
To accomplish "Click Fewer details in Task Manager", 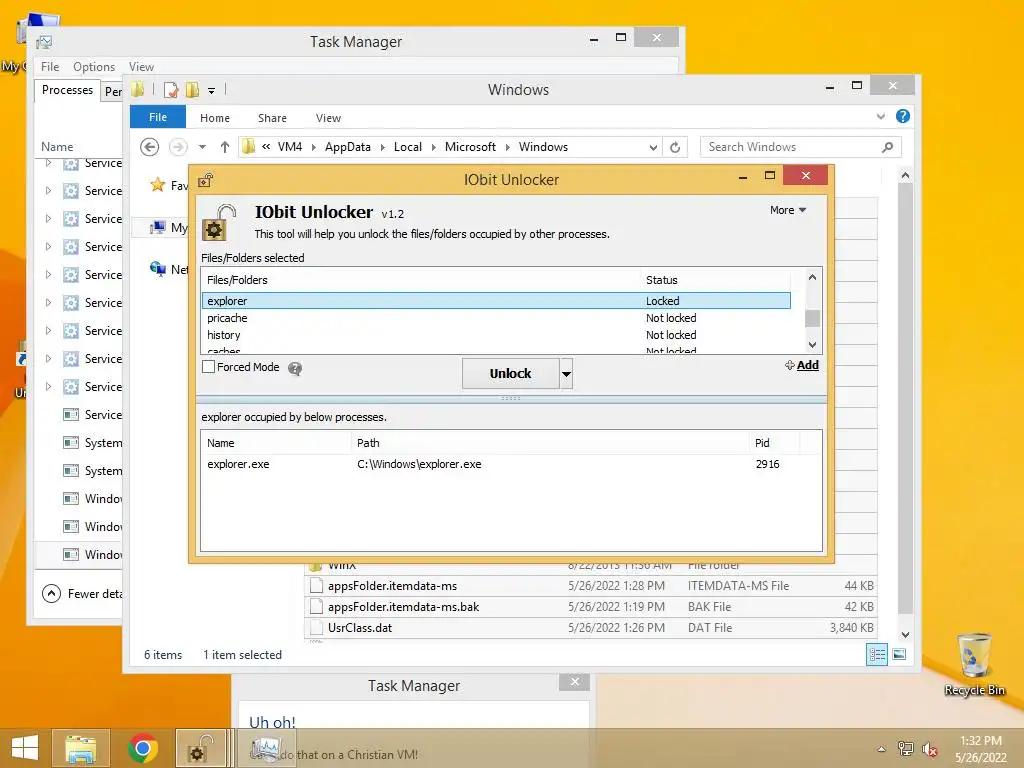I will click(82, 594).
